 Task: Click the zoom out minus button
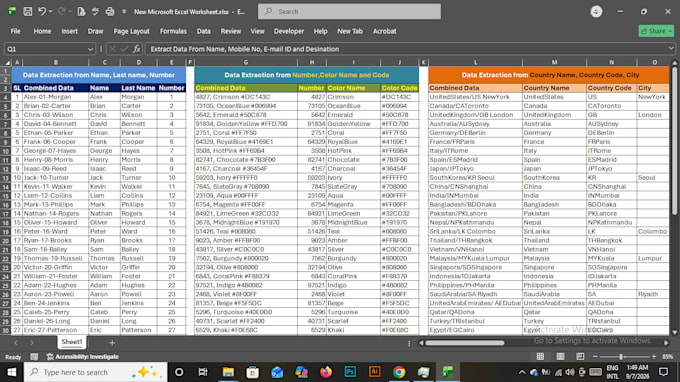(x=595, y=357)
